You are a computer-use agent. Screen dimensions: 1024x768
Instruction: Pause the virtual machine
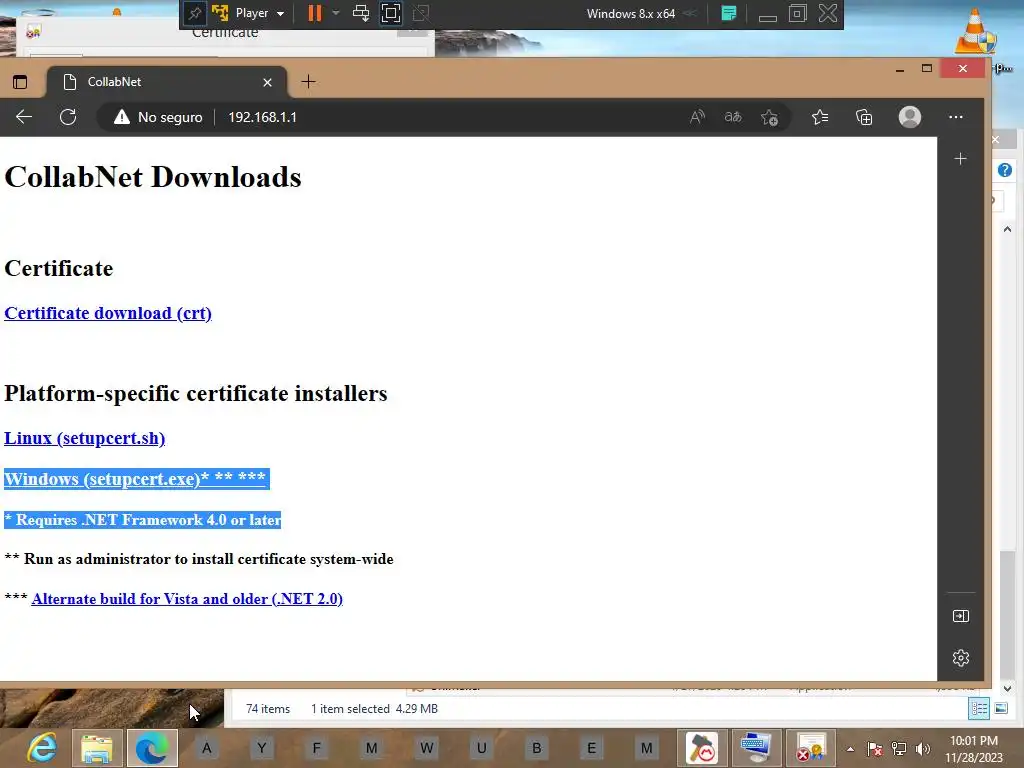pos(315,13)
